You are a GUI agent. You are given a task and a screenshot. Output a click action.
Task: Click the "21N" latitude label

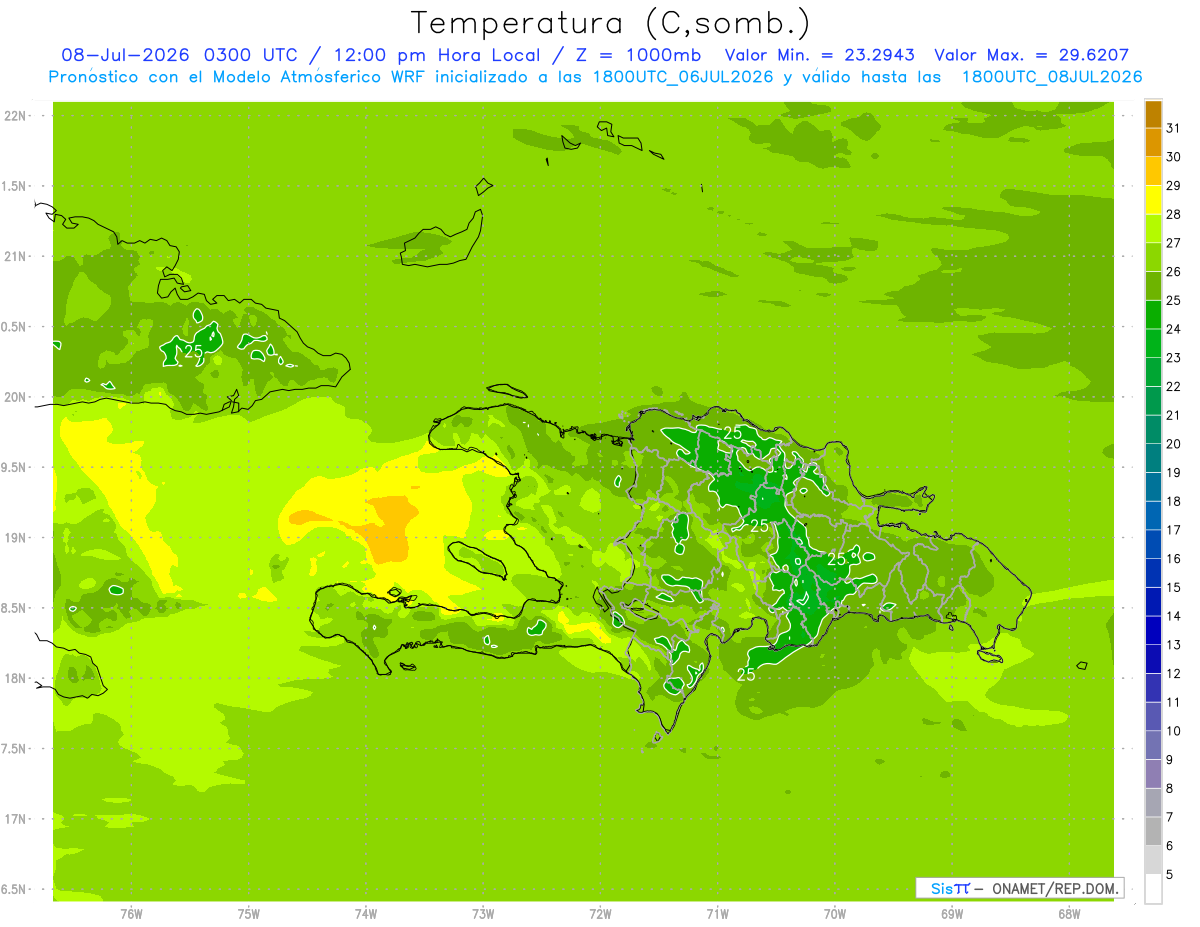pos(14,256)
